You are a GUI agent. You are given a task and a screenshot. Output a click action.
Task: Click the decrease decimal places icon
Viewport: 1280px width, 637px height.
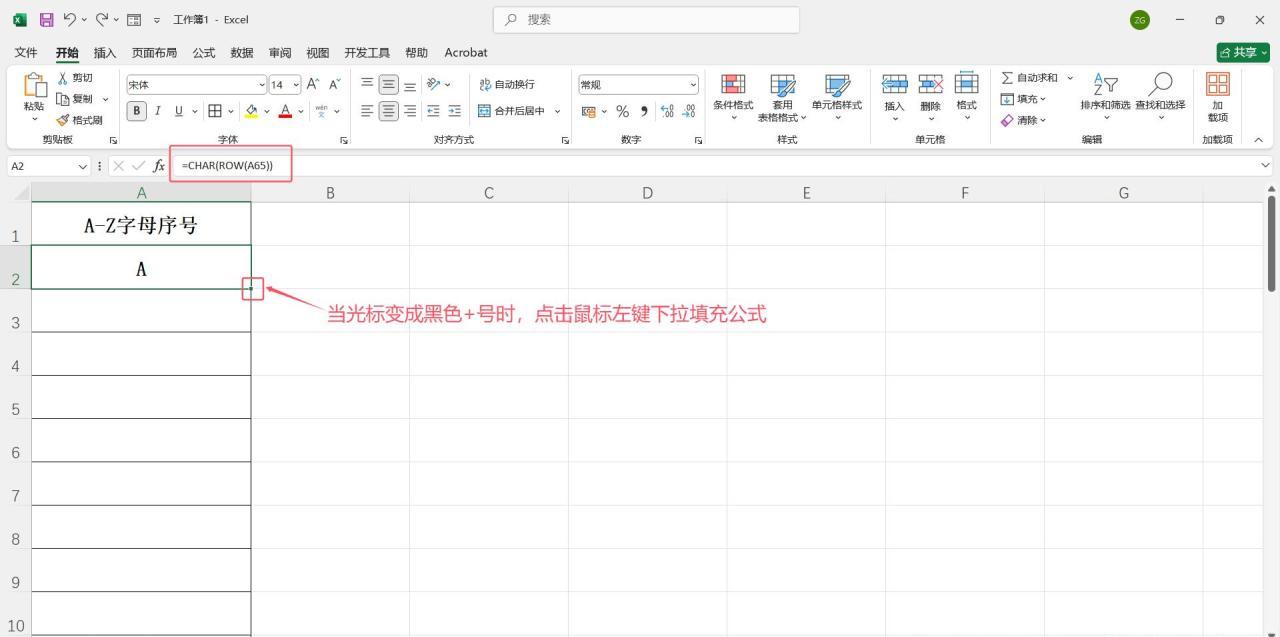(688, 111)
